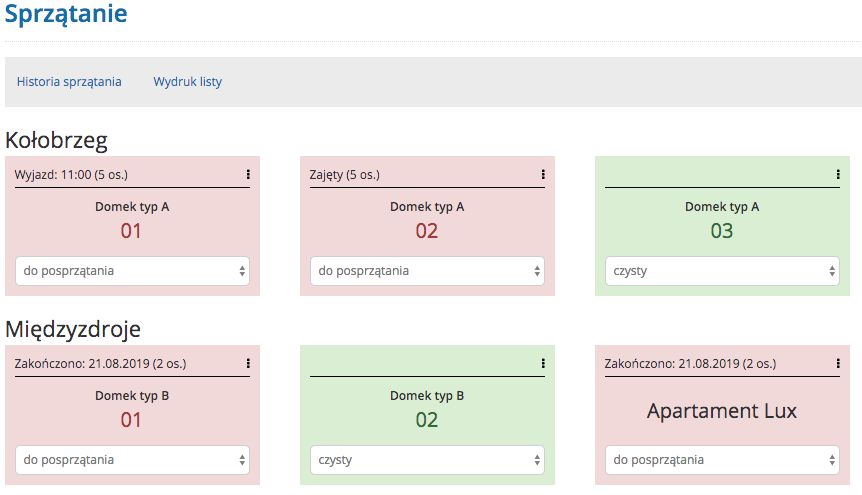This screenshot has height=495, width=862.
Task: Click the green 02 number in Międzyzdroje
Action: (427, 420)
